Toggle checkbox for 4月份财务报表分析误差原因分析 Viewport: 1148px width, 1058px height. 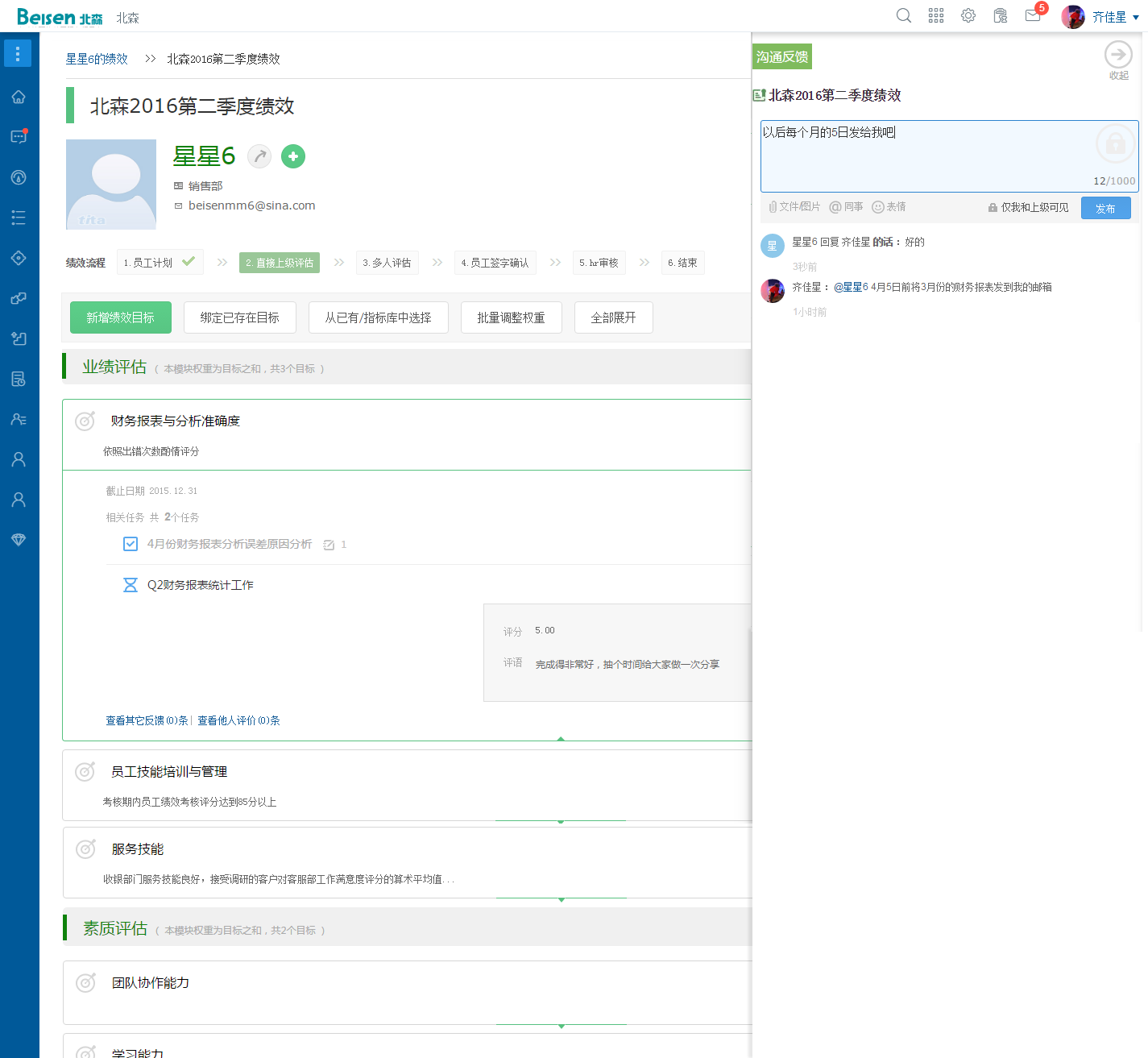(x=131, y=544)
